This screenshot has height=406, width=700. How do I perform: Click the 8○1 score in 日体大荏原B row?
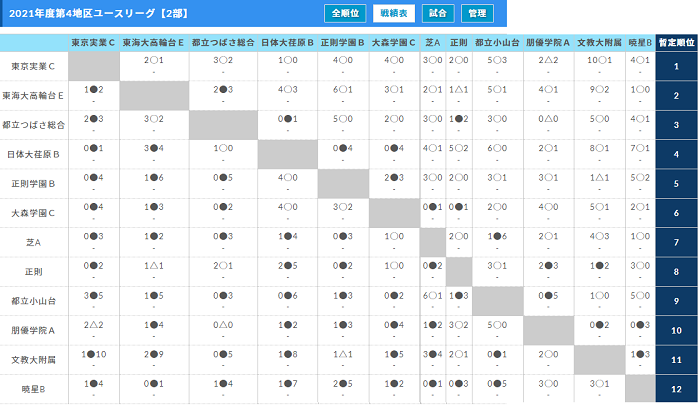pyautogui.click(x=599, y=148)
